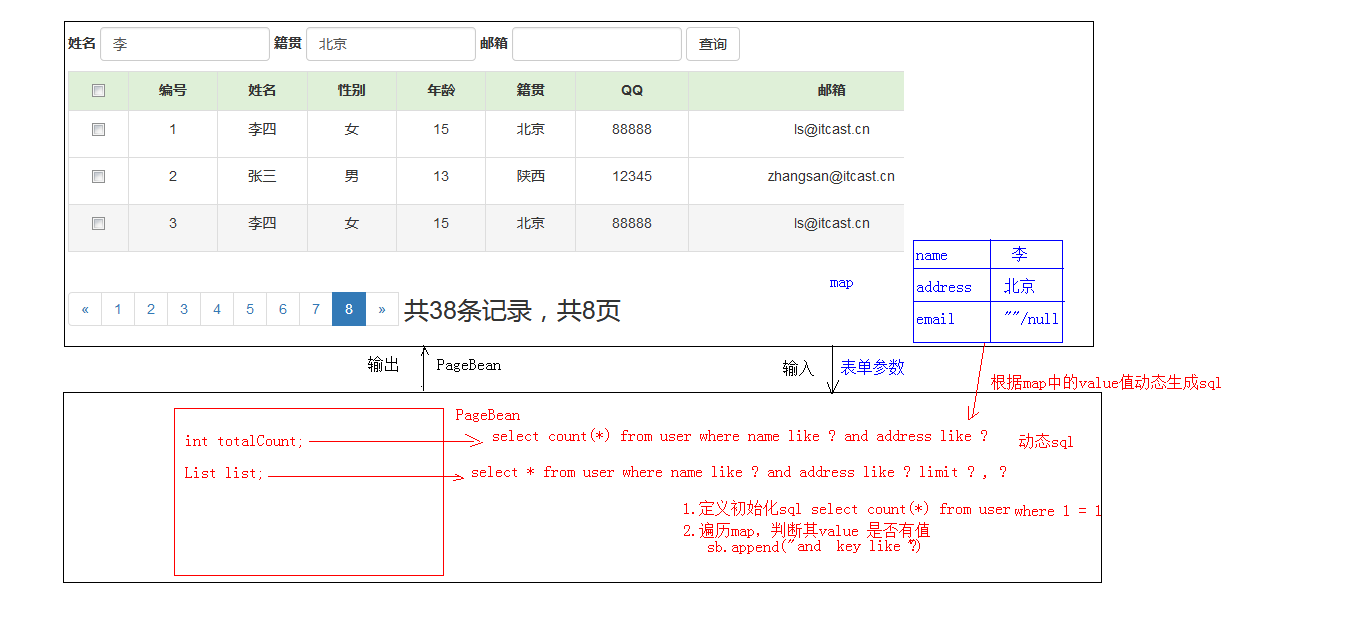Check the checkbox on the third record row

97,223
